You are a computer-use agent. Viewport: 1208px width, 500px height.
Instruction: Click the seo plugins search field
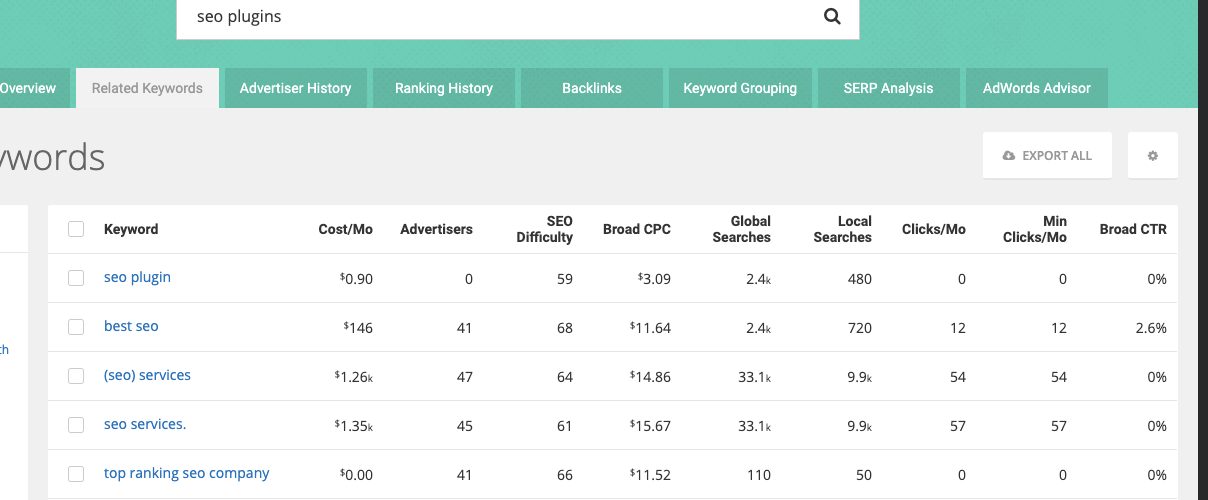pyautogui.click(x=500, y=17)
